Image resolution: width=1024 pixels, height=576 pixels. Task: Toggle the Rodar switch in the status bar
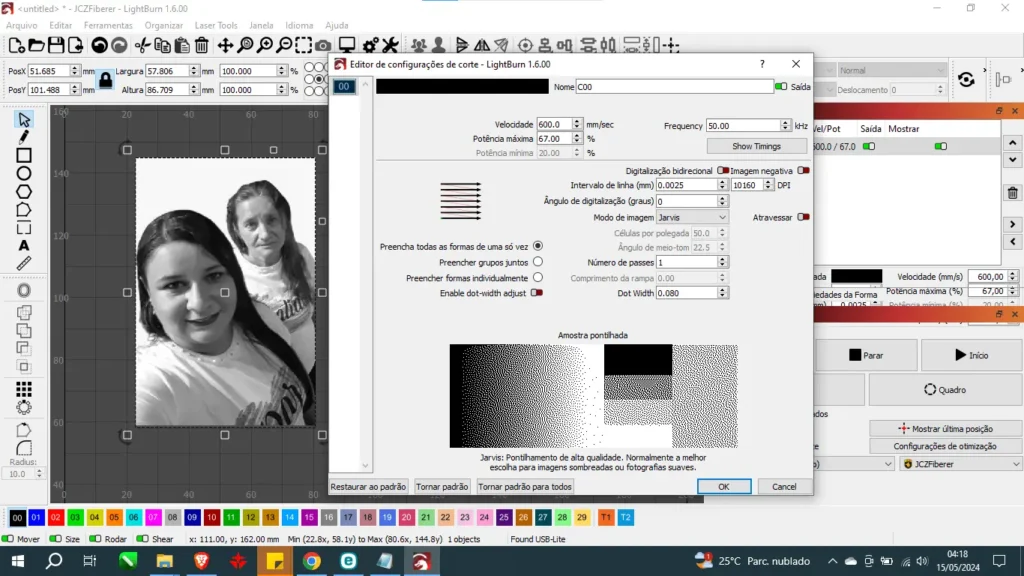[x=95, y=539]
